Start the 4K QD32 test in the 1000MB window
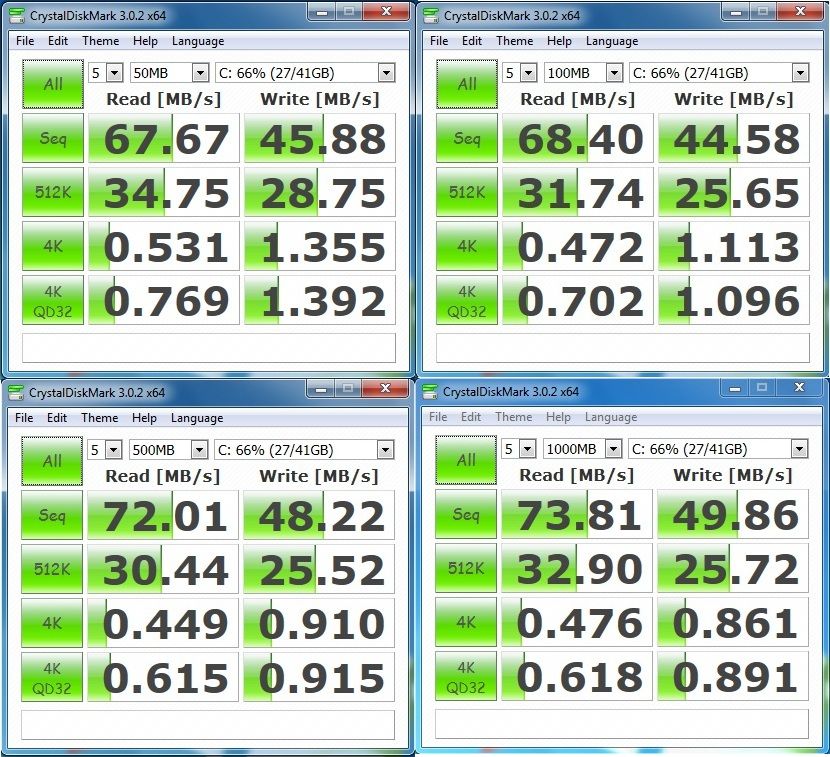This screenshot has height=757, width=830. click(x=466, y=676)
